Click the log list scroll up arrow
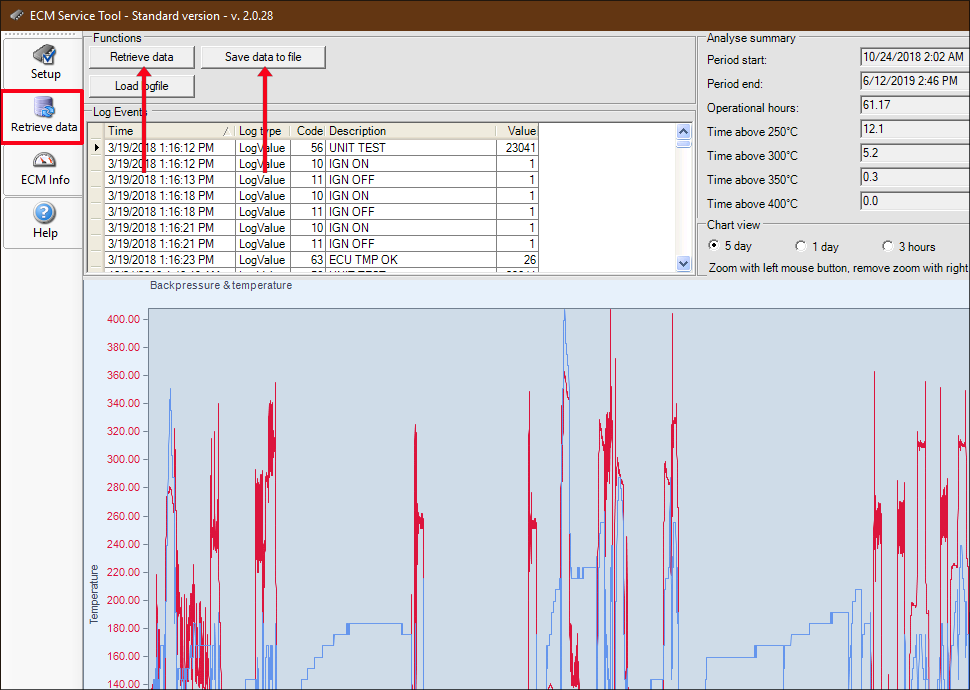Image resolution: width=970 pixels, height=690 pixels. click(x=684, y=131)
